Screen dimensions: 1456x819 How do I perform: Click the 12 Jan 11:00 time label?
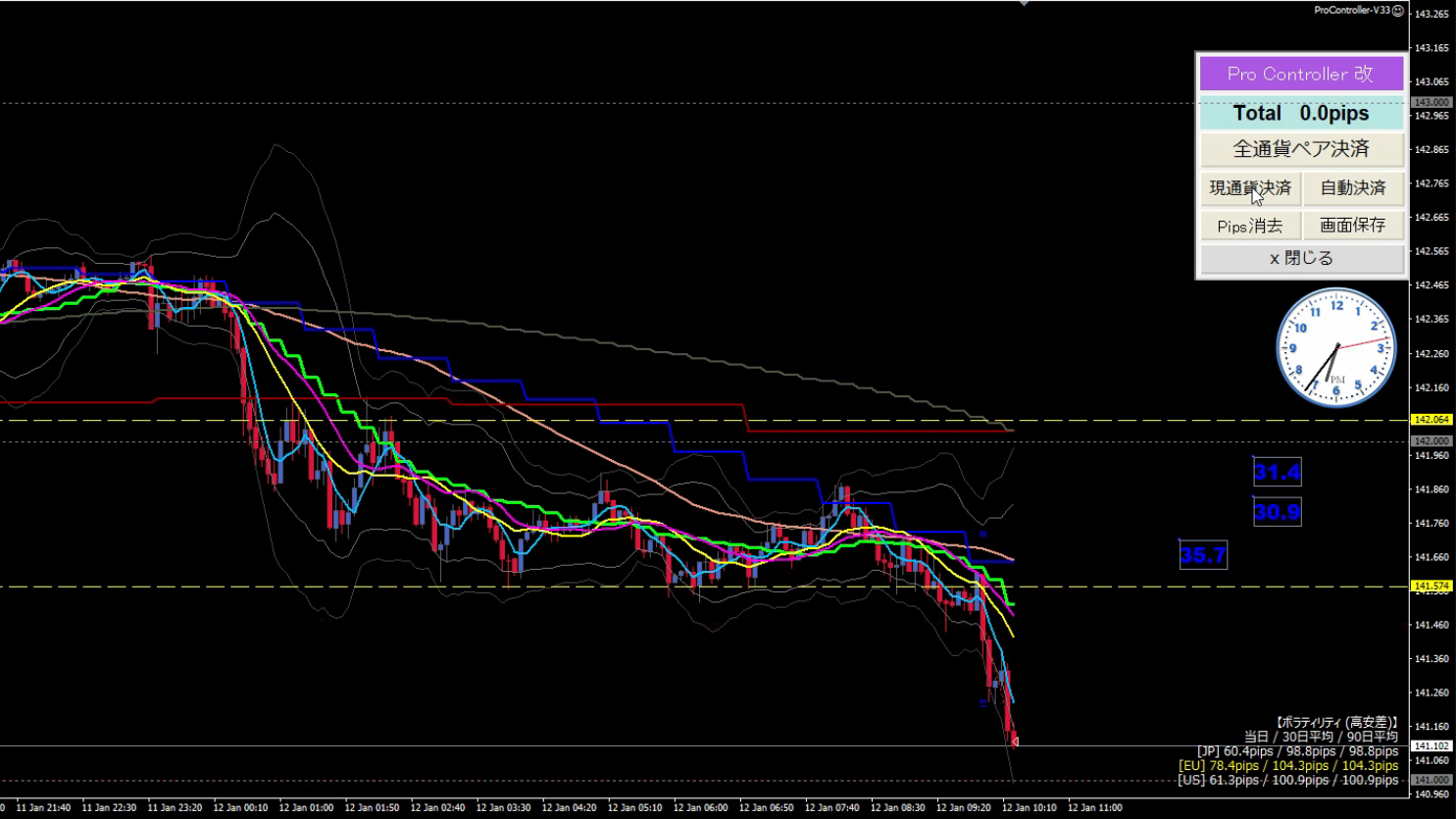[1094, 808]
